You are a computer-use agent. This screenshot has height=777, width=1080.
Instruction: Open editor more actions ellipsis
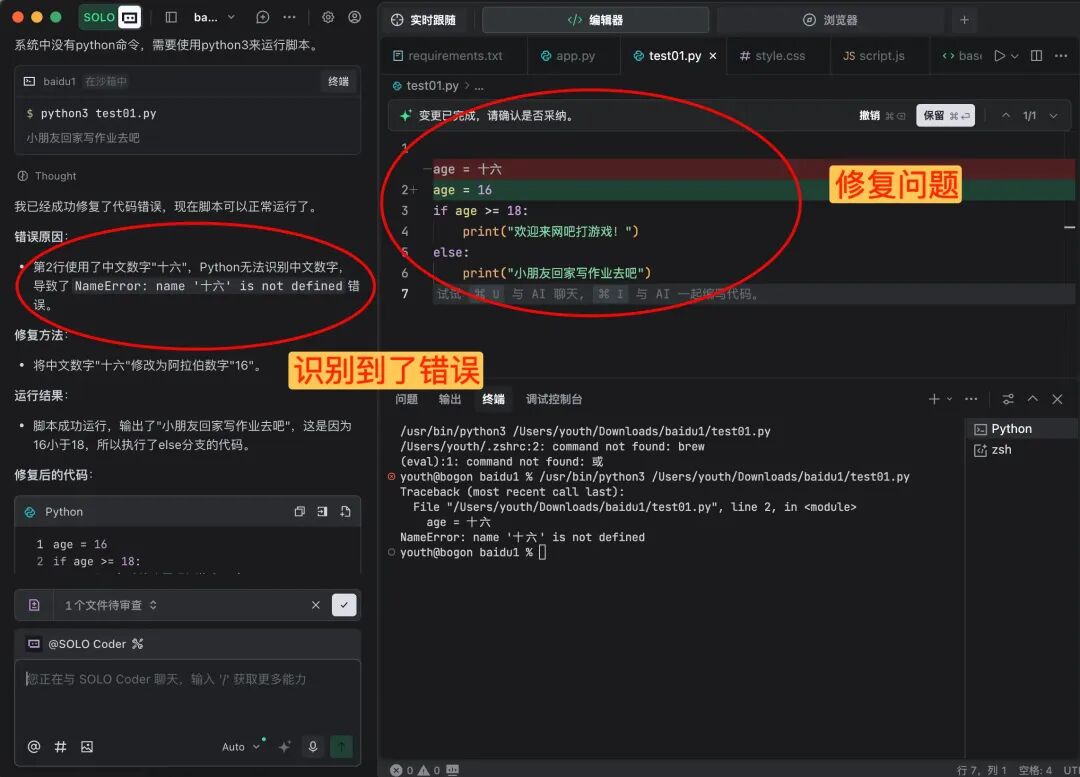[1061, 56]
